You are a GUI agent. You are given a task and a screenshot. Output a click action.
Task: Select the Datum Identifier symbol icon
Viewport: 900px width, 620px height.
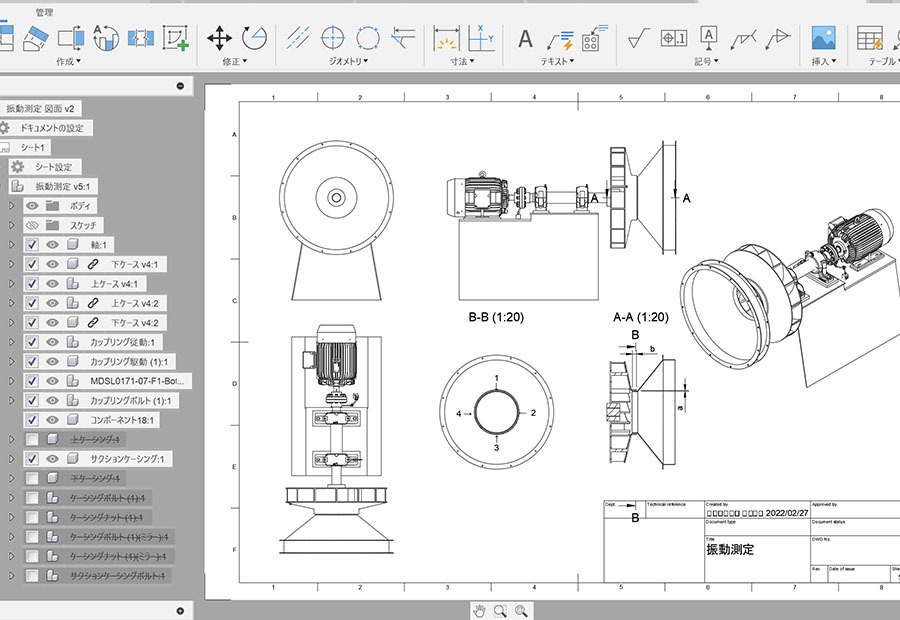tap(708, 38)
